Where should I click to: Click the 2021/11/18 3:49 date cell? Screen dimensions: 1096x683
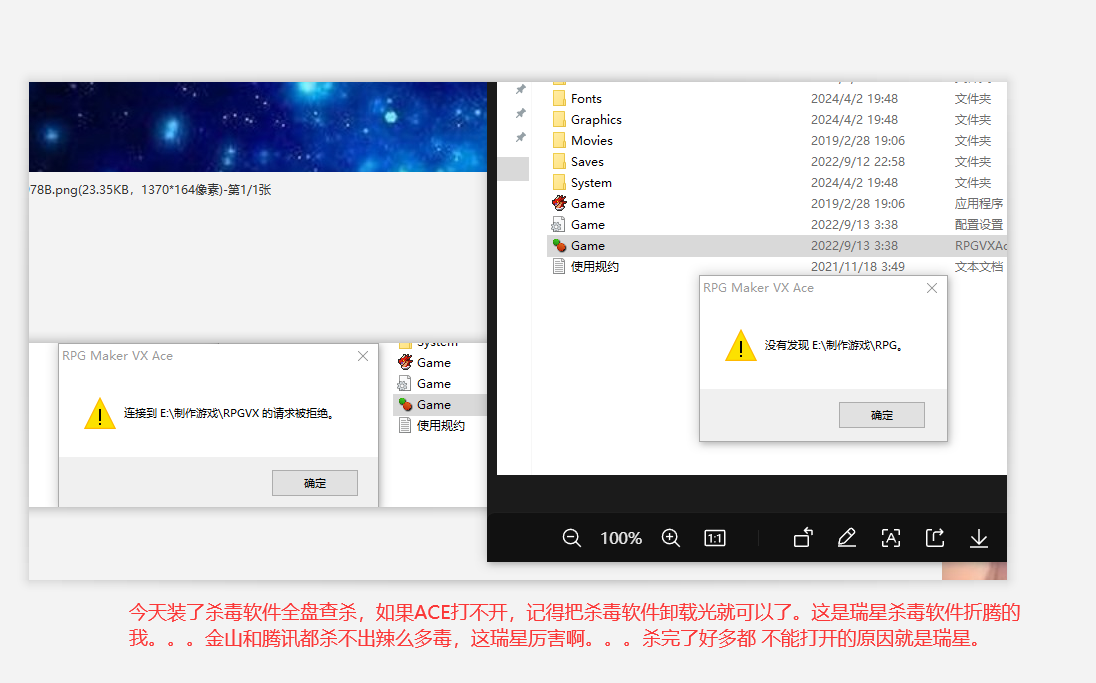coord(858,266)
